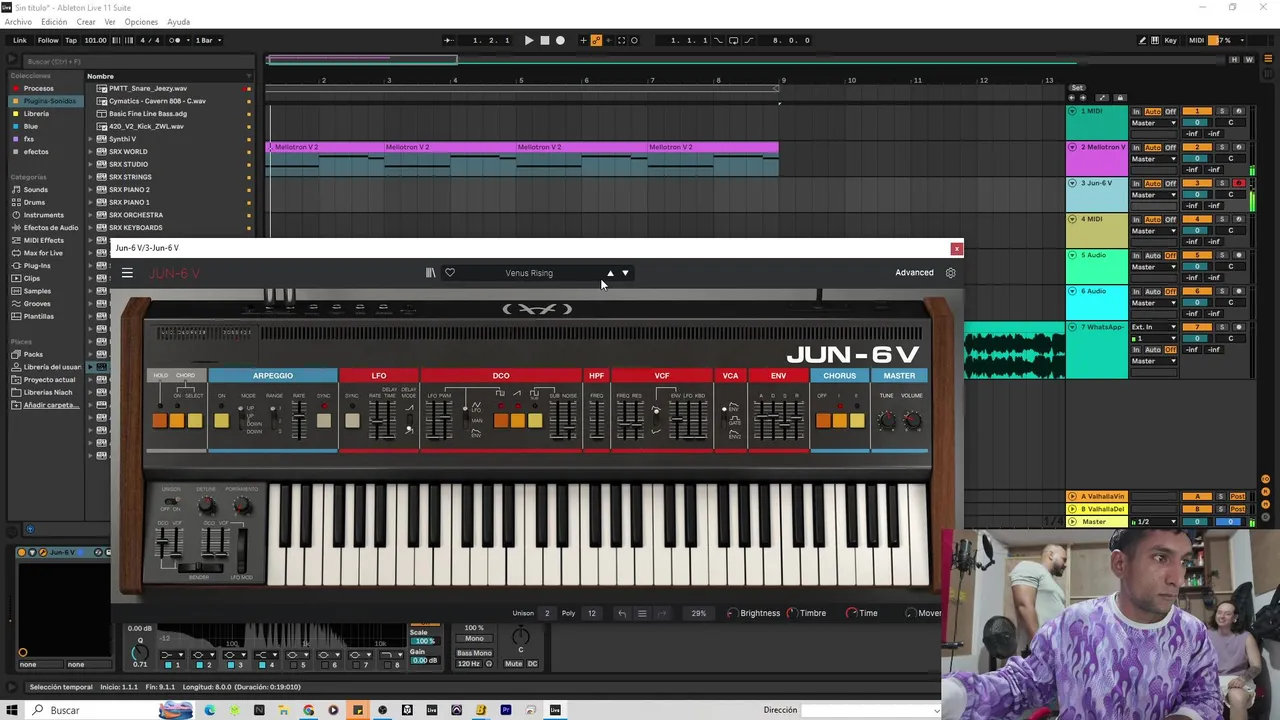Image resolution: width=1280 pixels, height=720 pixels.
Task: Arm the Arrangement record button
Action: [x=560, y=40]
